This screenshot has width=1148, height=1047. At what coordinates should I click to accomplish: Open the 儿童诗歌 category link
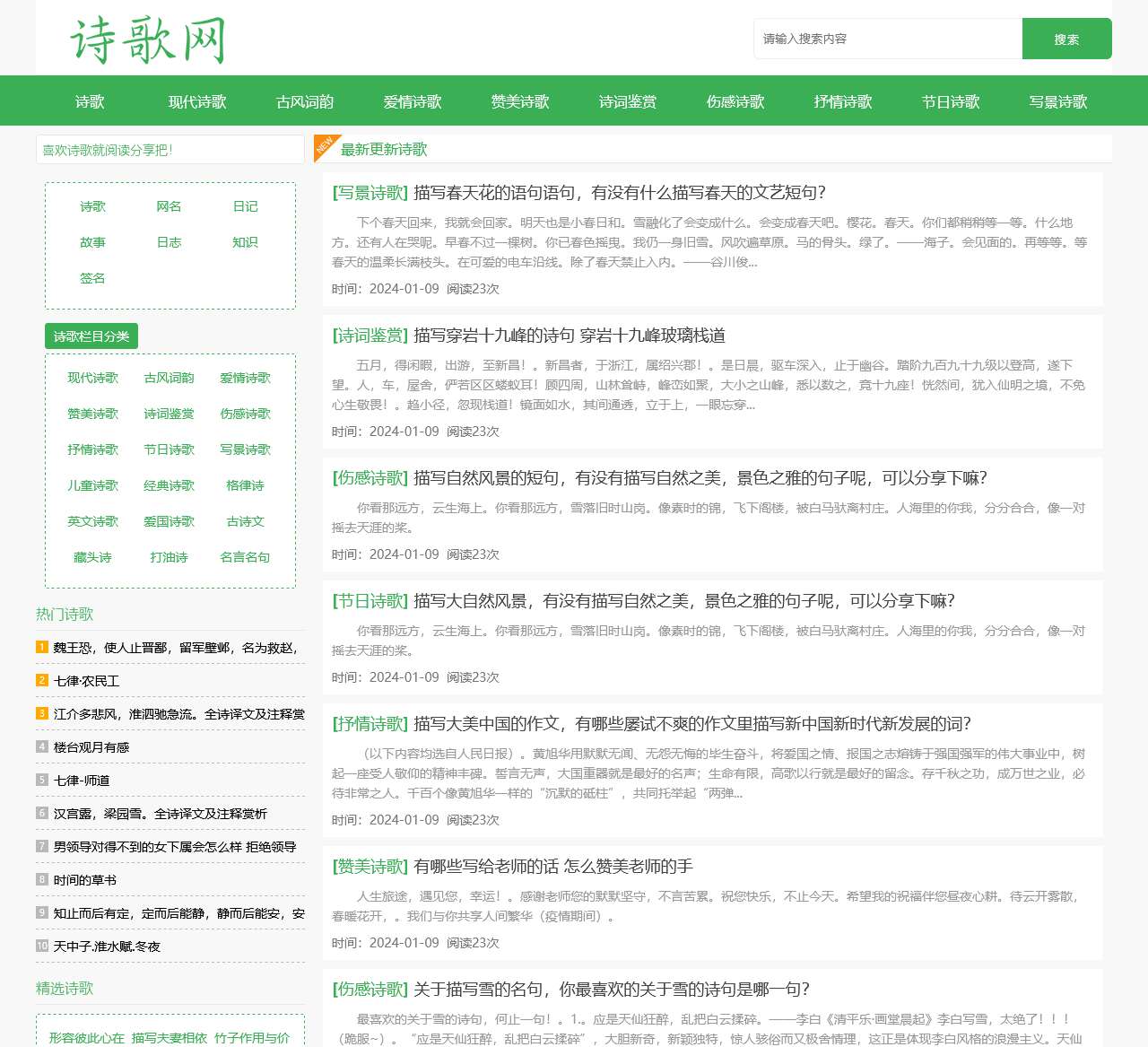click(x=92, y=485)
